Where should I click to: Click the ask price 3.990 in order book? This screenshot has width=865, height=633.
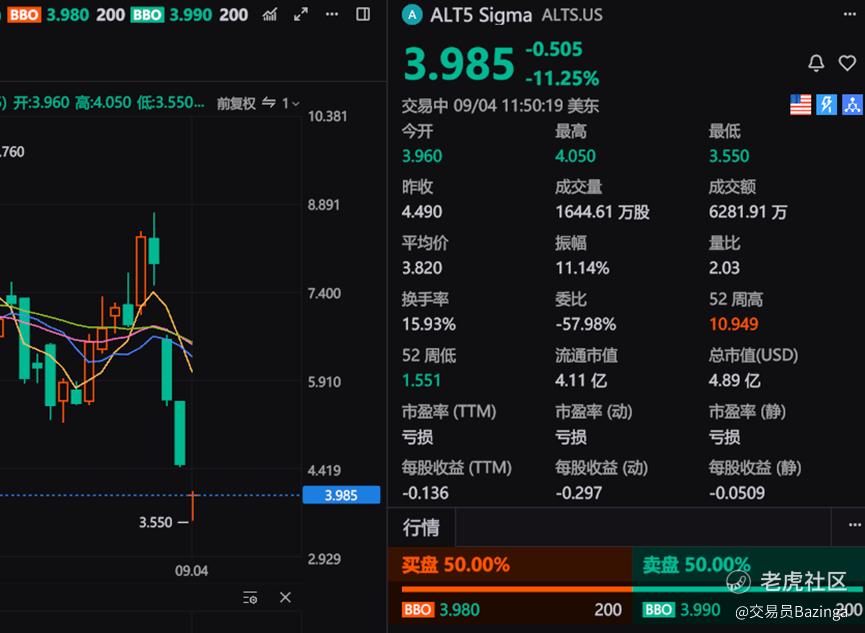[700, 610]
